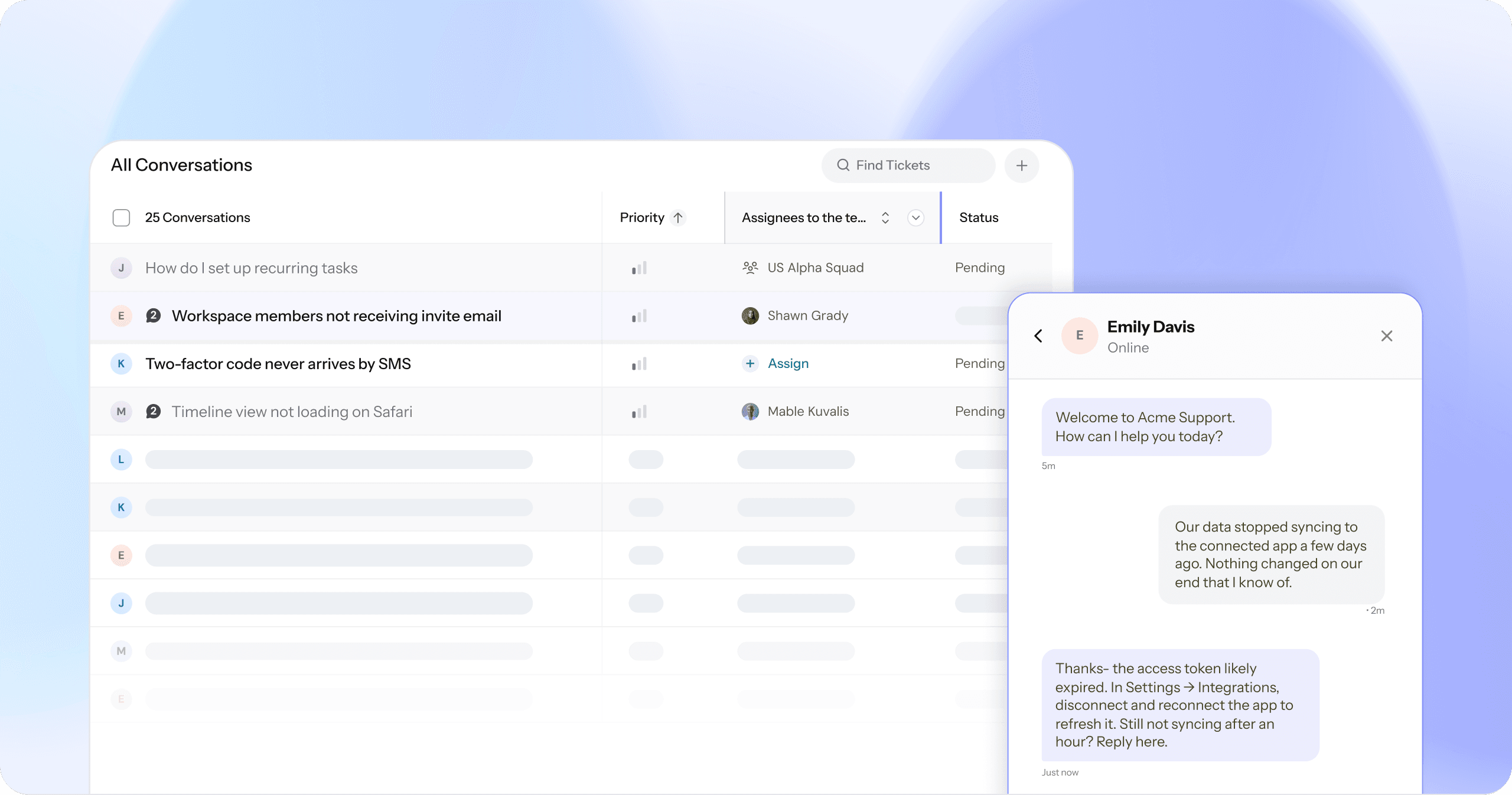
Task: Open the M avatar for Safari timeline row
Action: pyautogui.click(x=121, y=411)
